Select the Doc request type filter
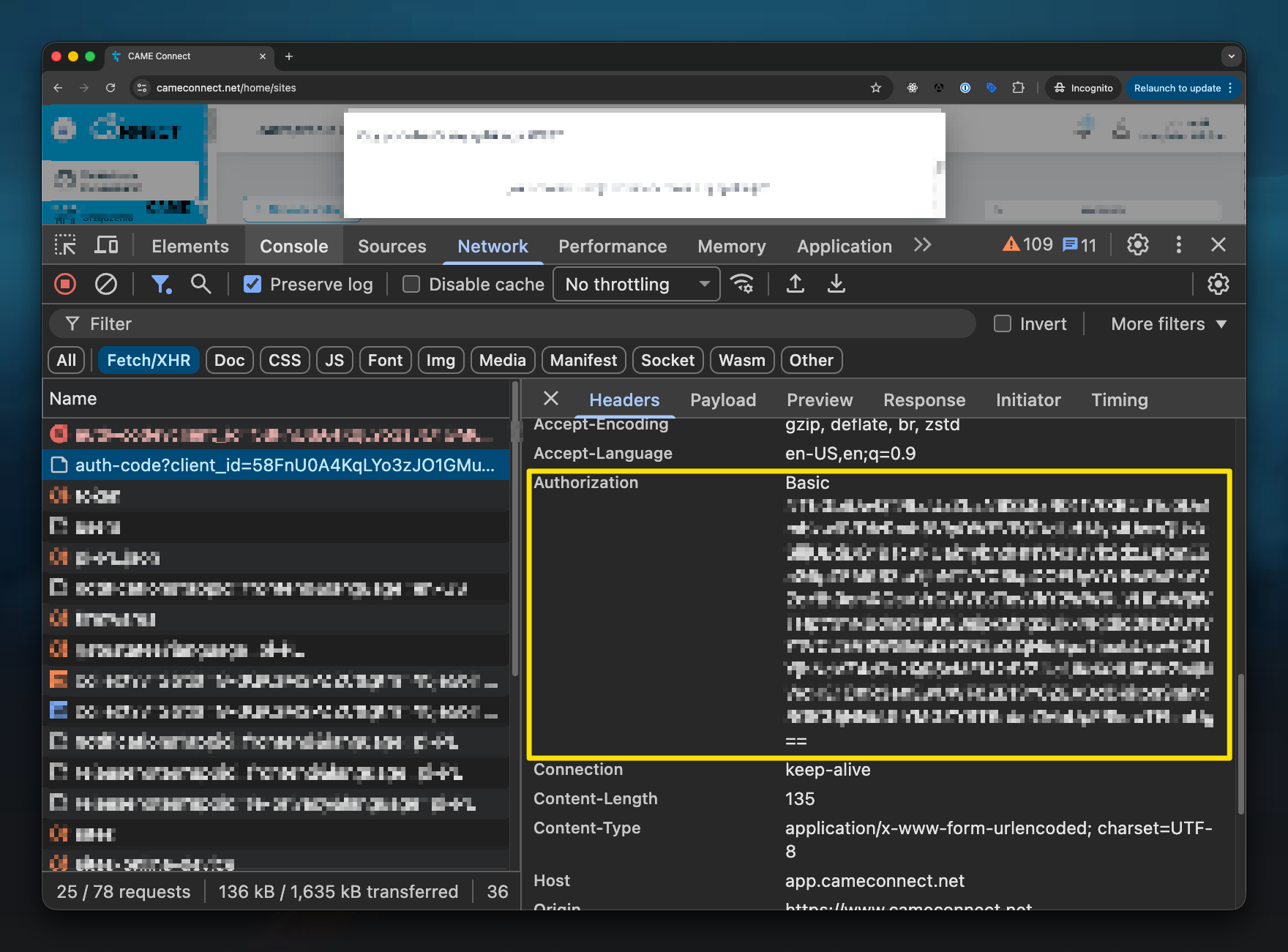Screen dimensions: 1288x952 click(x=229, y=360)
